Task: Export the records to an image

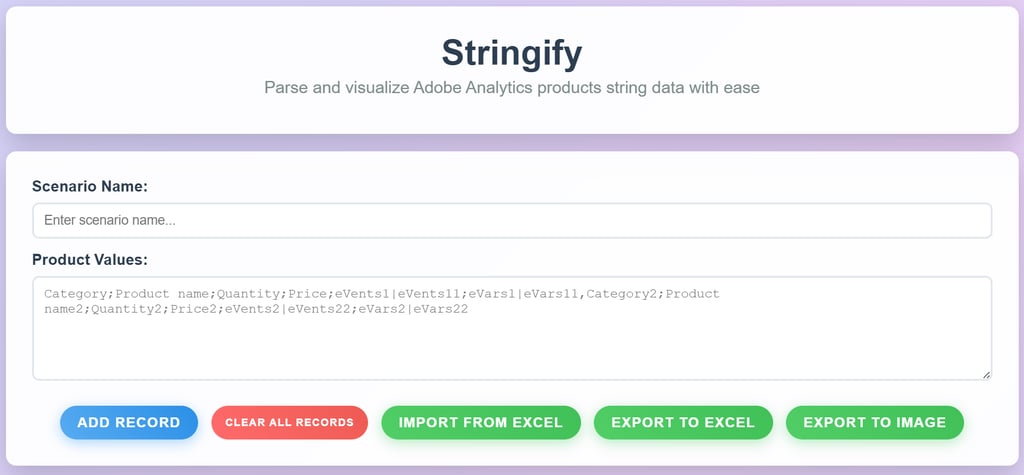Action: click(x=874, y=422)
